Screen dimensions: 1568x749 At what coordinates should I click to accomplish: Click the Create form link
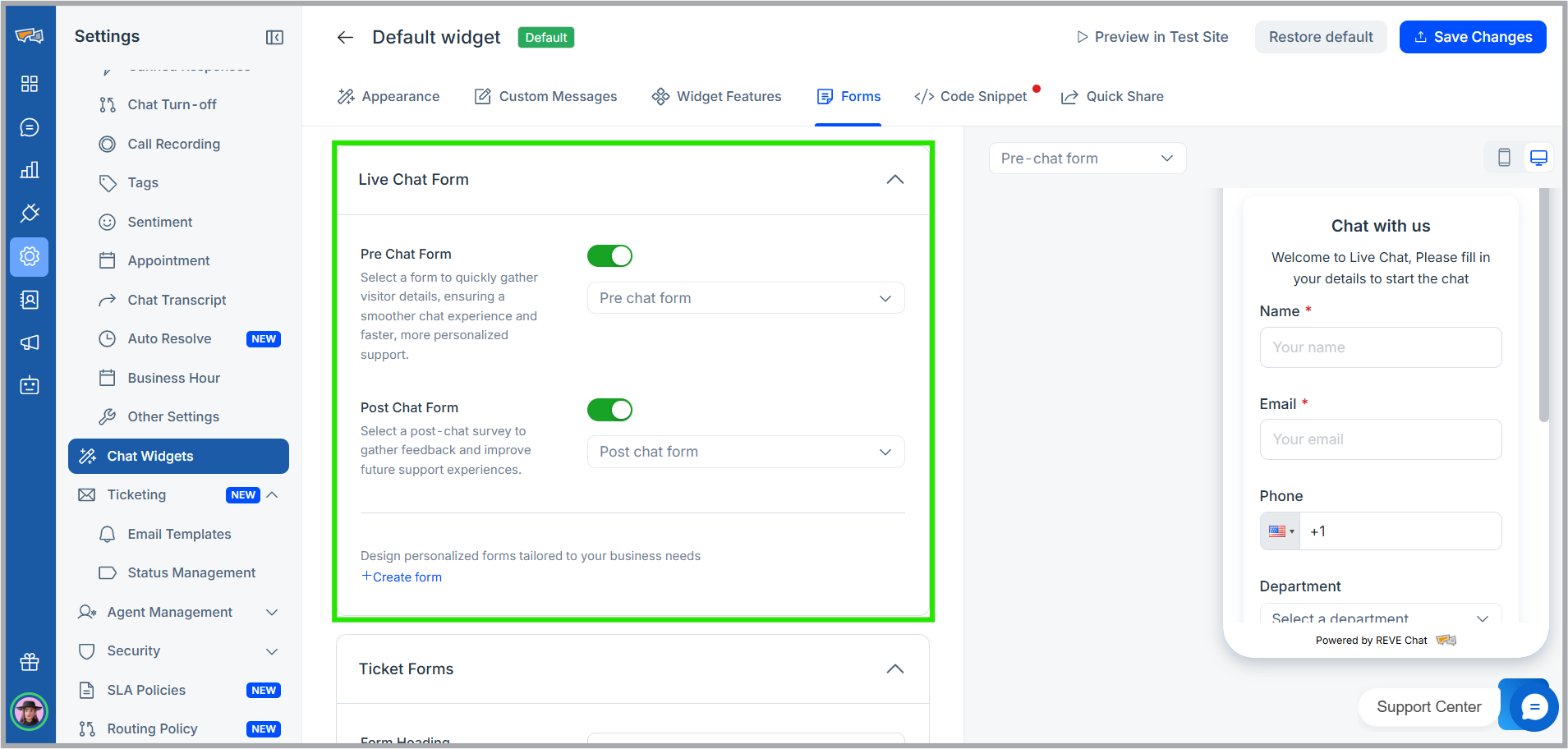pos(402,577)
